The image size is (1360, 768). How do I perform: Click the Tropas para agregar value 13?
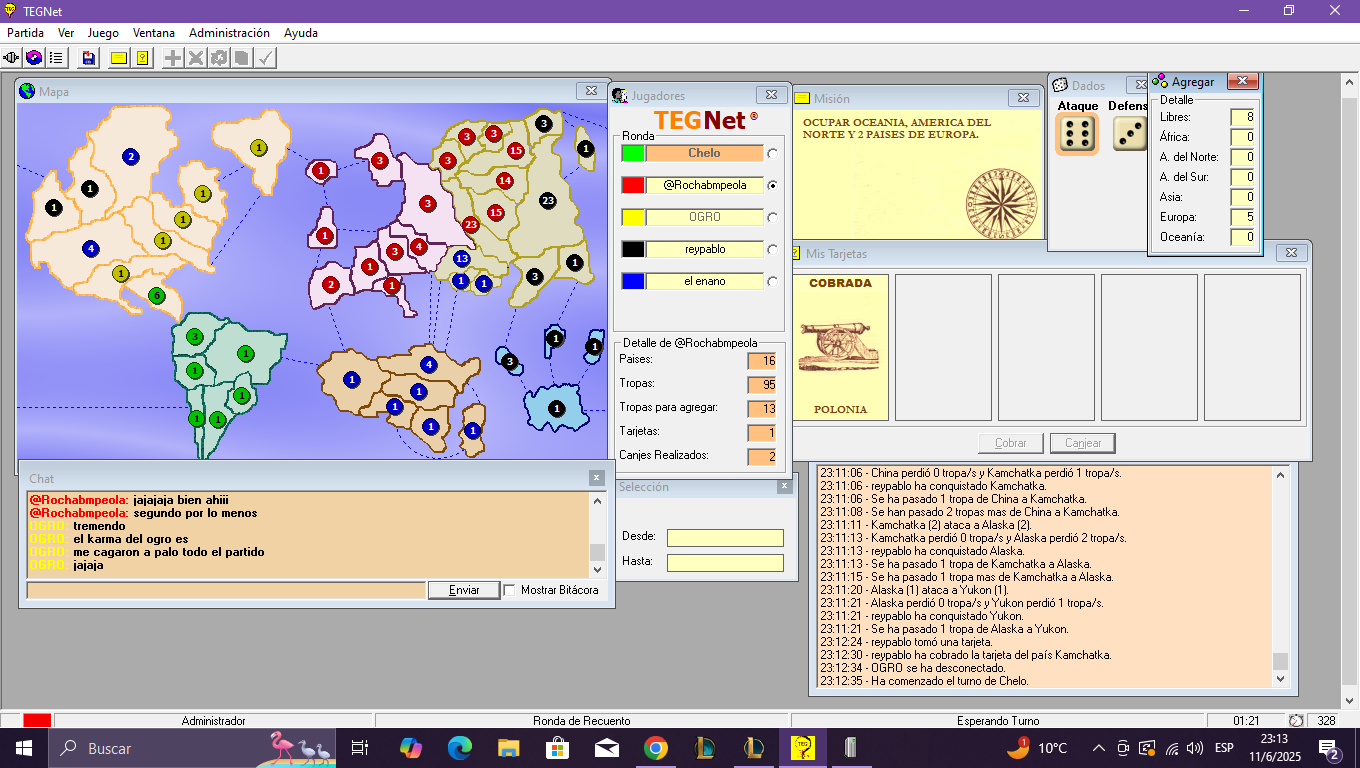coord(762,408)
